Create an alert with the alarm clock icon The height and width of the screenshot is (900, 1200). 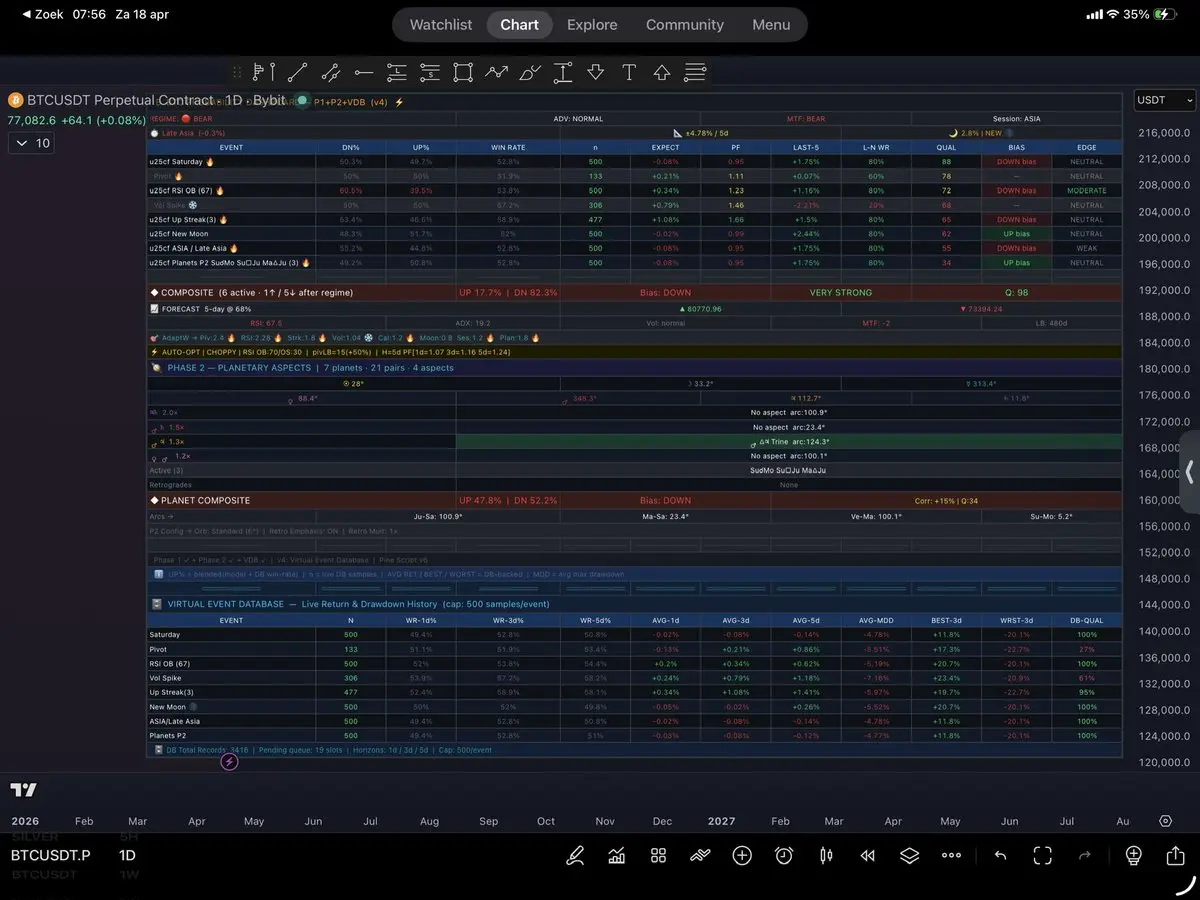pyautogui.click(x=784, y=855)
